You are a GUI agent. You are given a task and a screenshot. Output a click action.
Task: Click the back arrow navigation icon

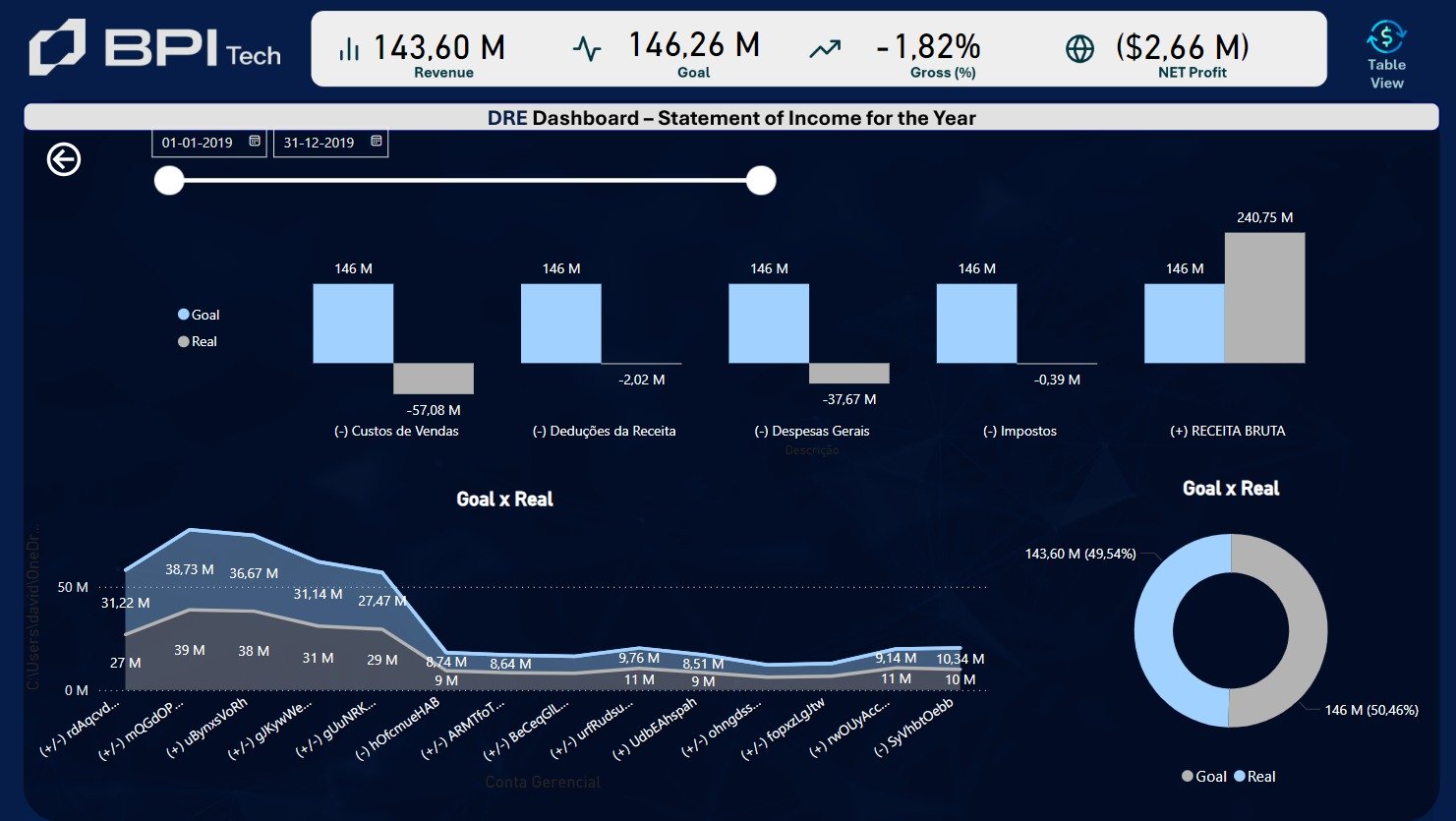(64, 159)
